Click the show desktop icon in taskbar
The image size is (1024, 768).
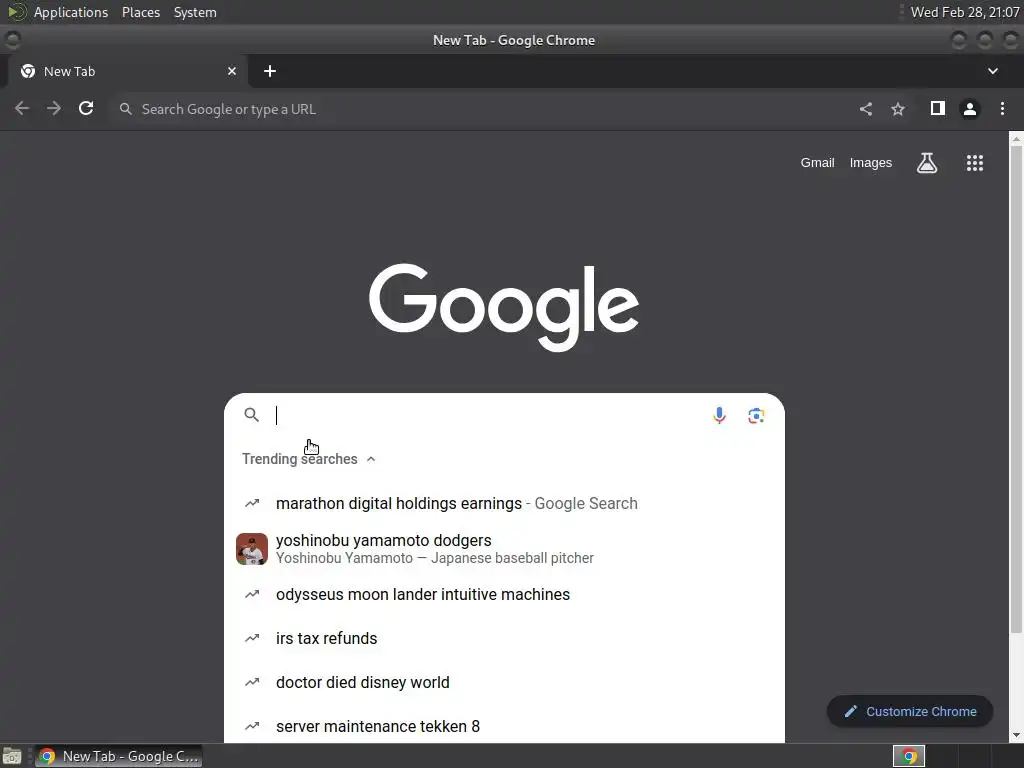tap(12, 756)
